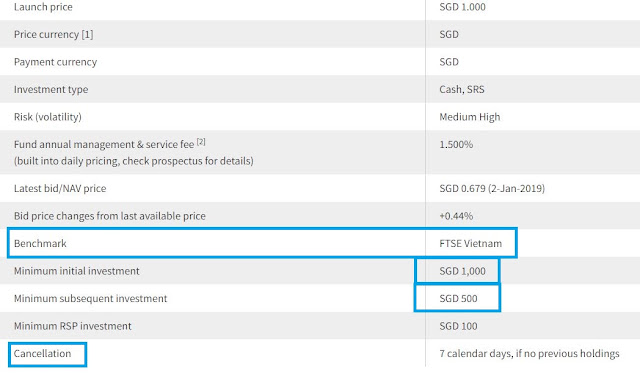640x373 pixels.
Task: Select the SGD 100 RSP investment value
Action: pyautogui.click(x=458, y=326)
